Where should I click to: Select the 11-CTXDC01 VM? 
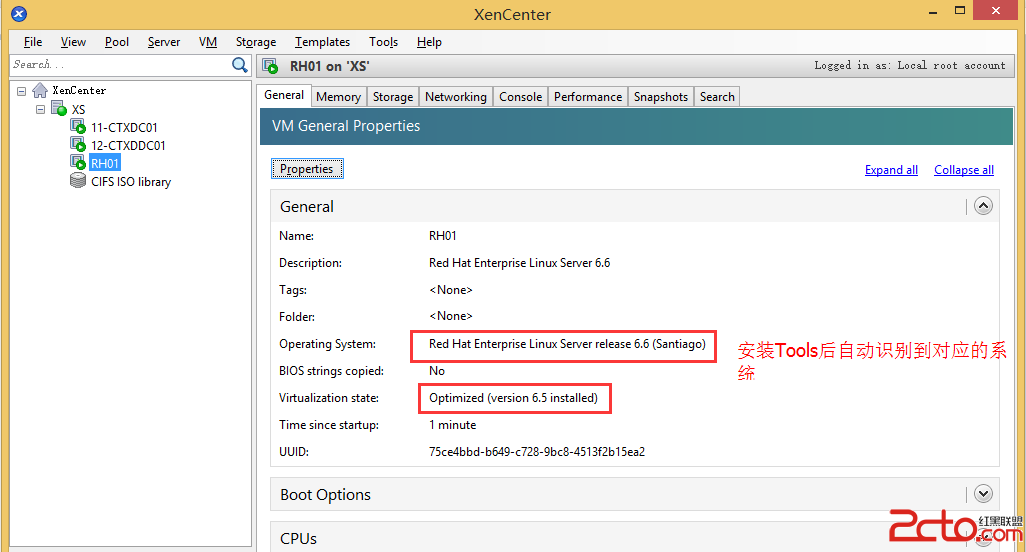[x=124, y=128]
